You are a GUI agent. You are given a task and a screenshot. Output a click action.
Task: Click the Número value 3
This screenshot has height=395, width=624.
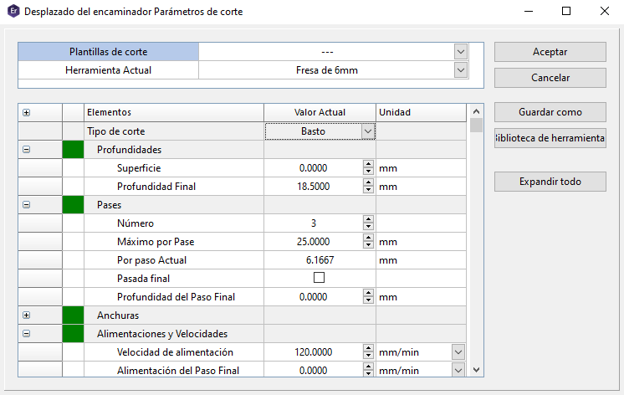click(x=314, y=223)
